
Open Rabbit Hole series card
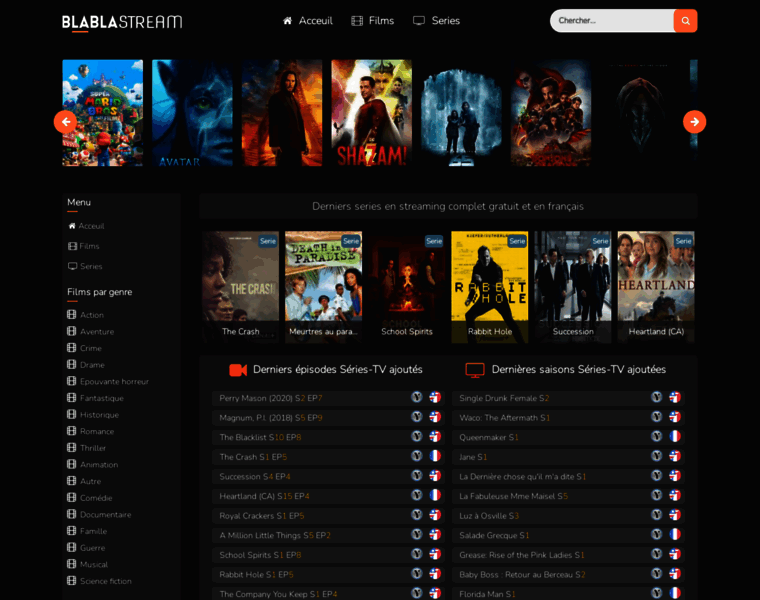[490, 287]
